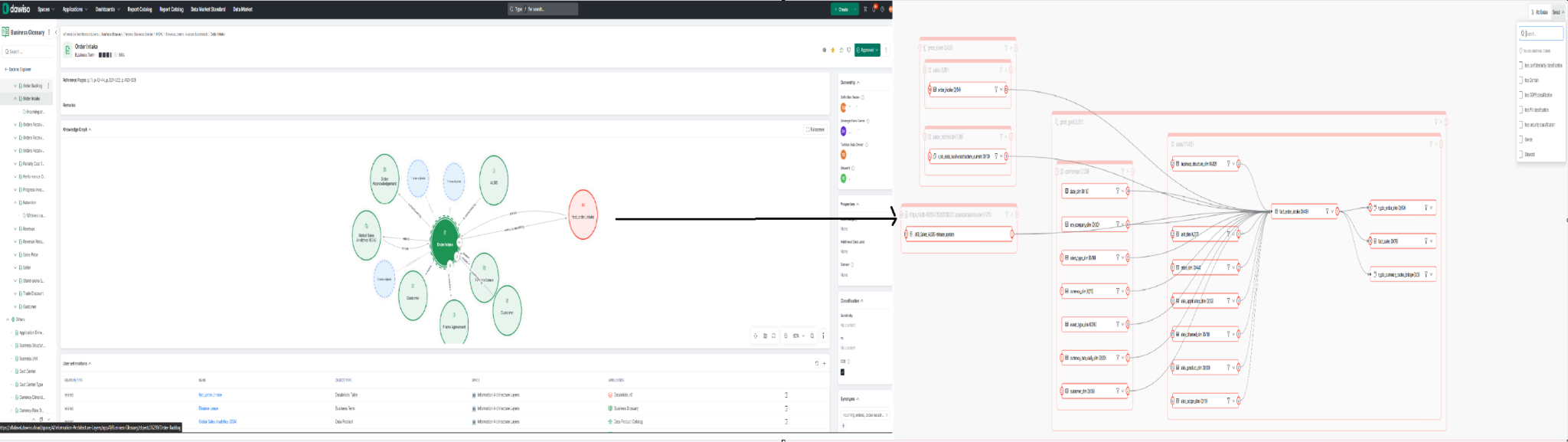Toggle the has Domain checkbox
The height and width of the screenshot is (442, 1568).
click(1521, 80)
